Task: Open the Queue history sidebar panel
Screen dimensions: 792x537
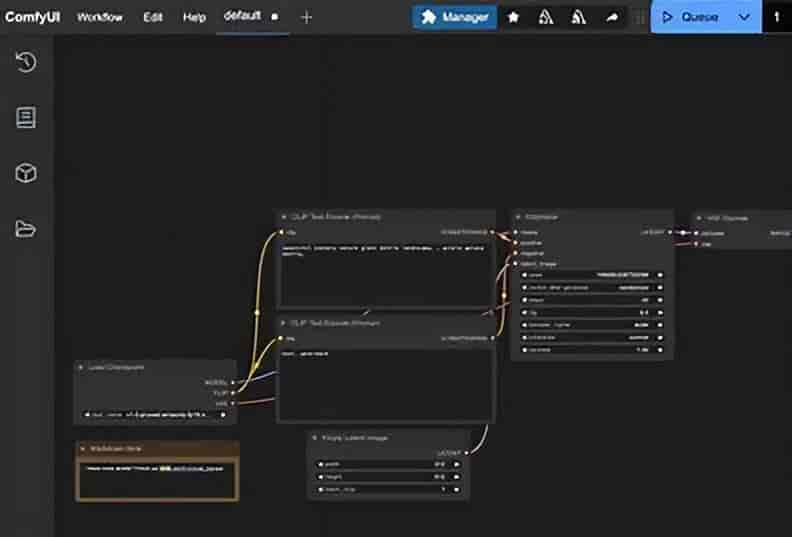Action: coord(26,62)
